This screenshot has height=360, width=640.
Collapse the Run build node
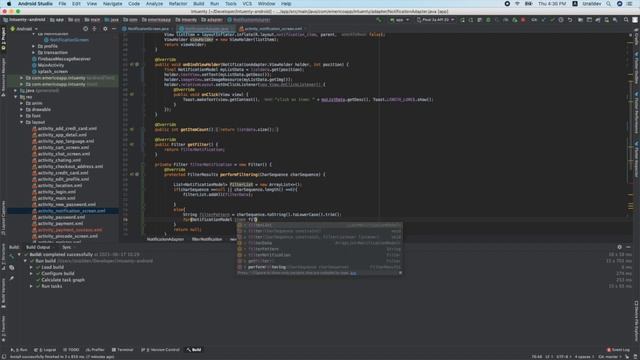[x=25, y=261]
